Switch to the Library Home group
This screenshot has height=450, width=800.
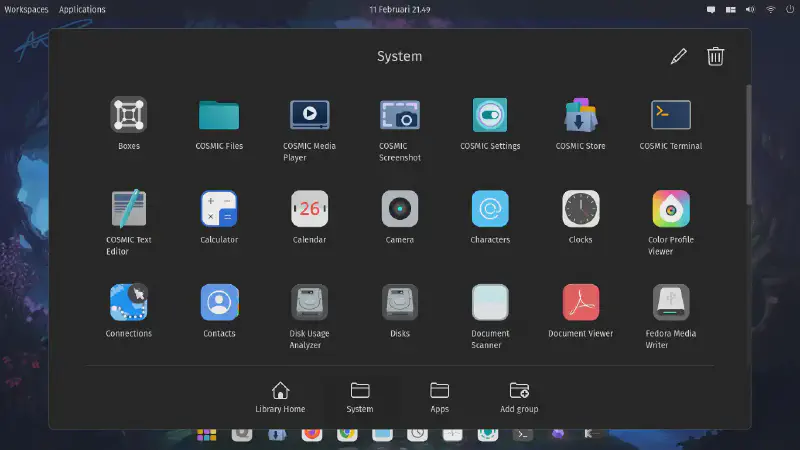click(x=280, y=397)
